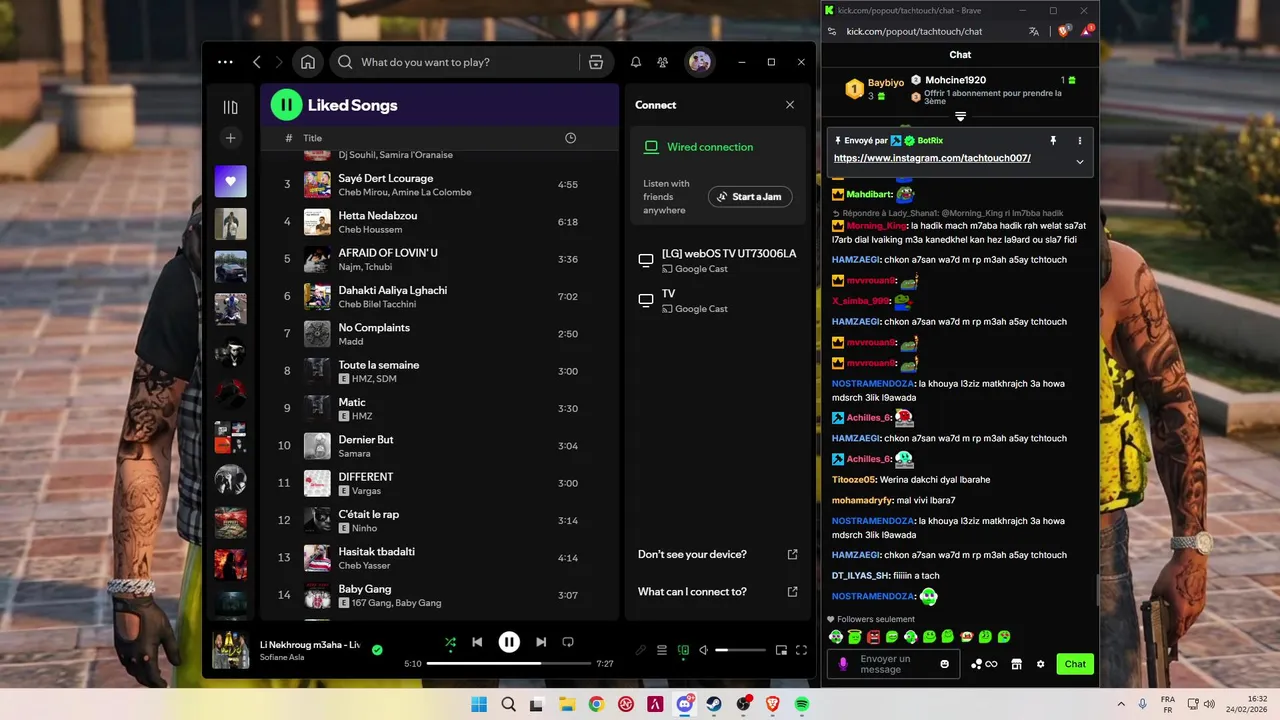Connect to [LG] webOS TV UT73006LA
The width and height of the screenshot is (1280, 720).
coord(718,260)
